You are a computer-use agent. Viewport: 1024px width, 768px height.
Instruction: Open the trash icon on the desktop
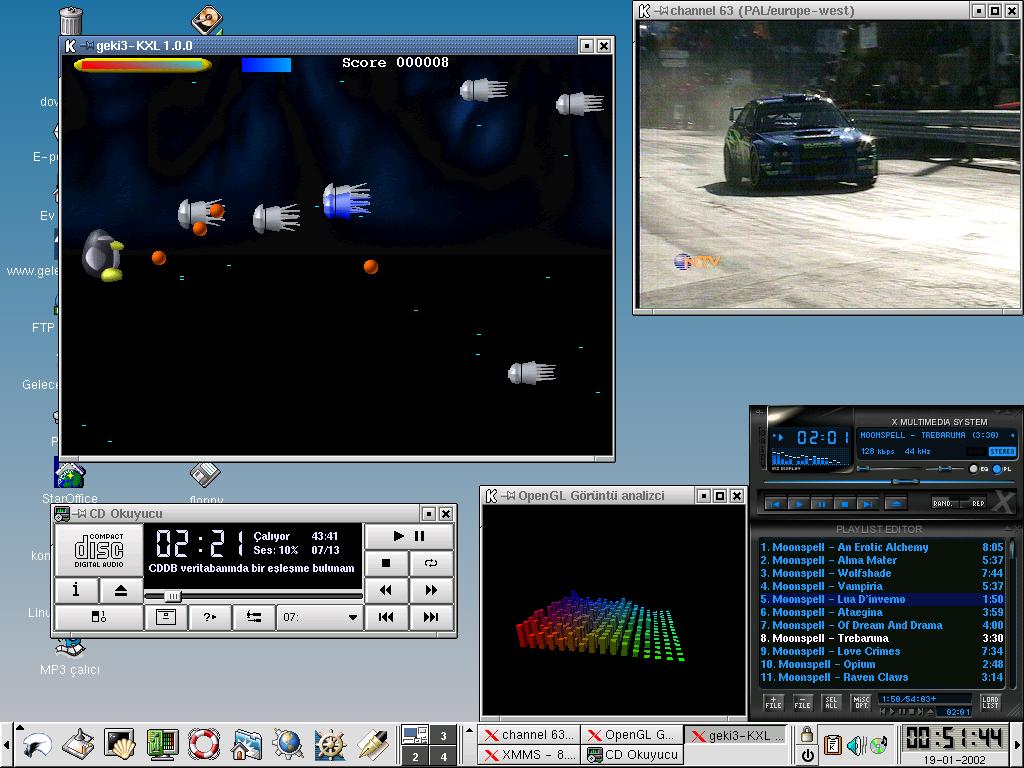coord(70,20)
